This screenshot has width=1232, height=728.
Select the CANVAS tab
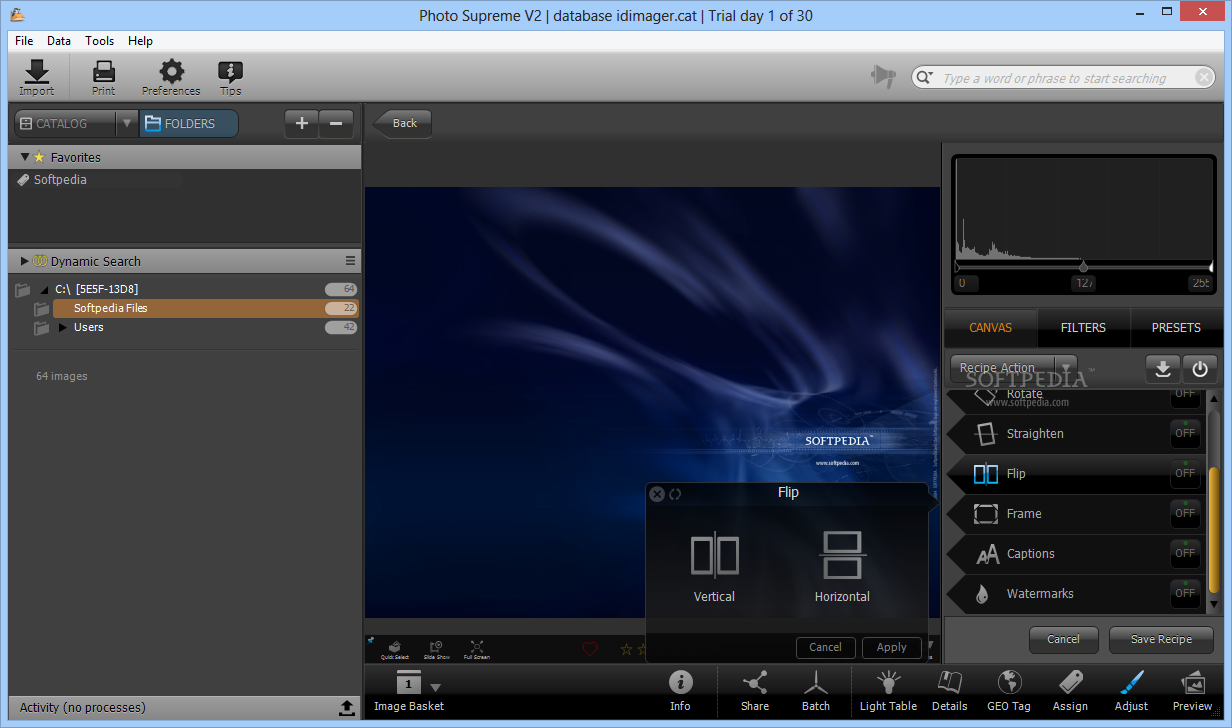(x=990, y=328)
